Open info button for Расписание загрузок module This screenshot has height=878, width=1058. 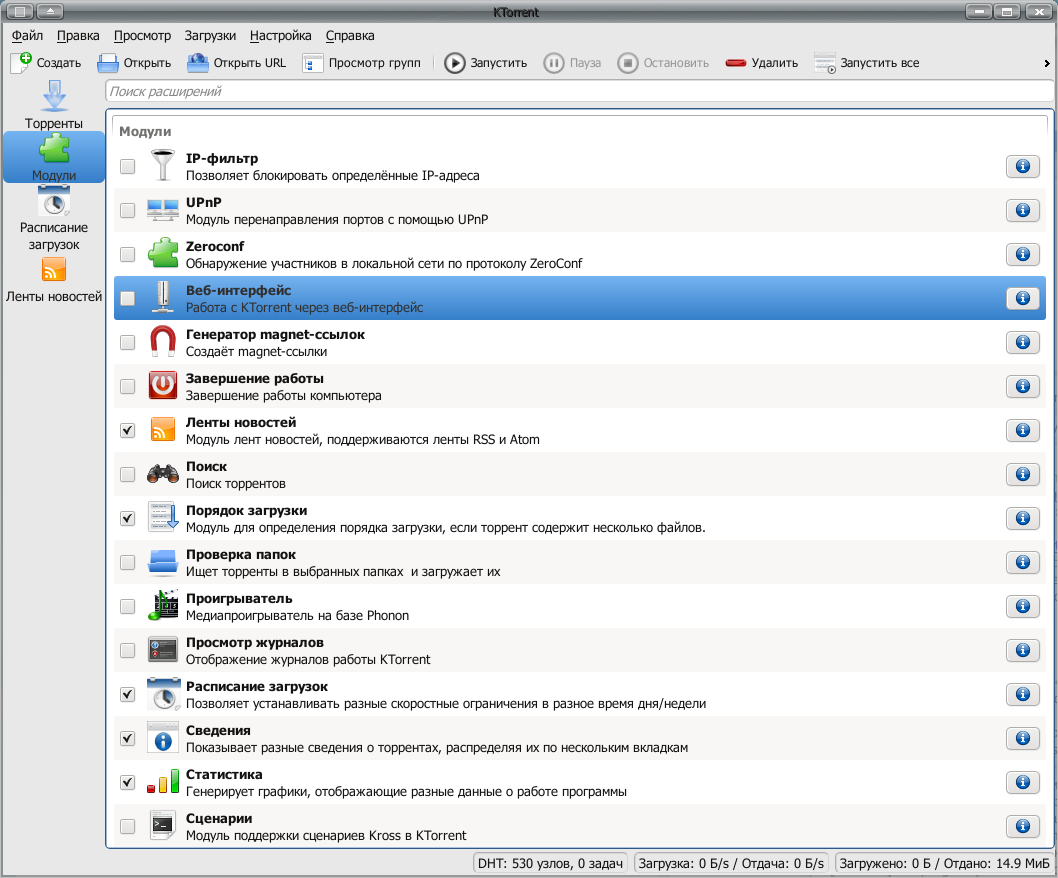1022,694
